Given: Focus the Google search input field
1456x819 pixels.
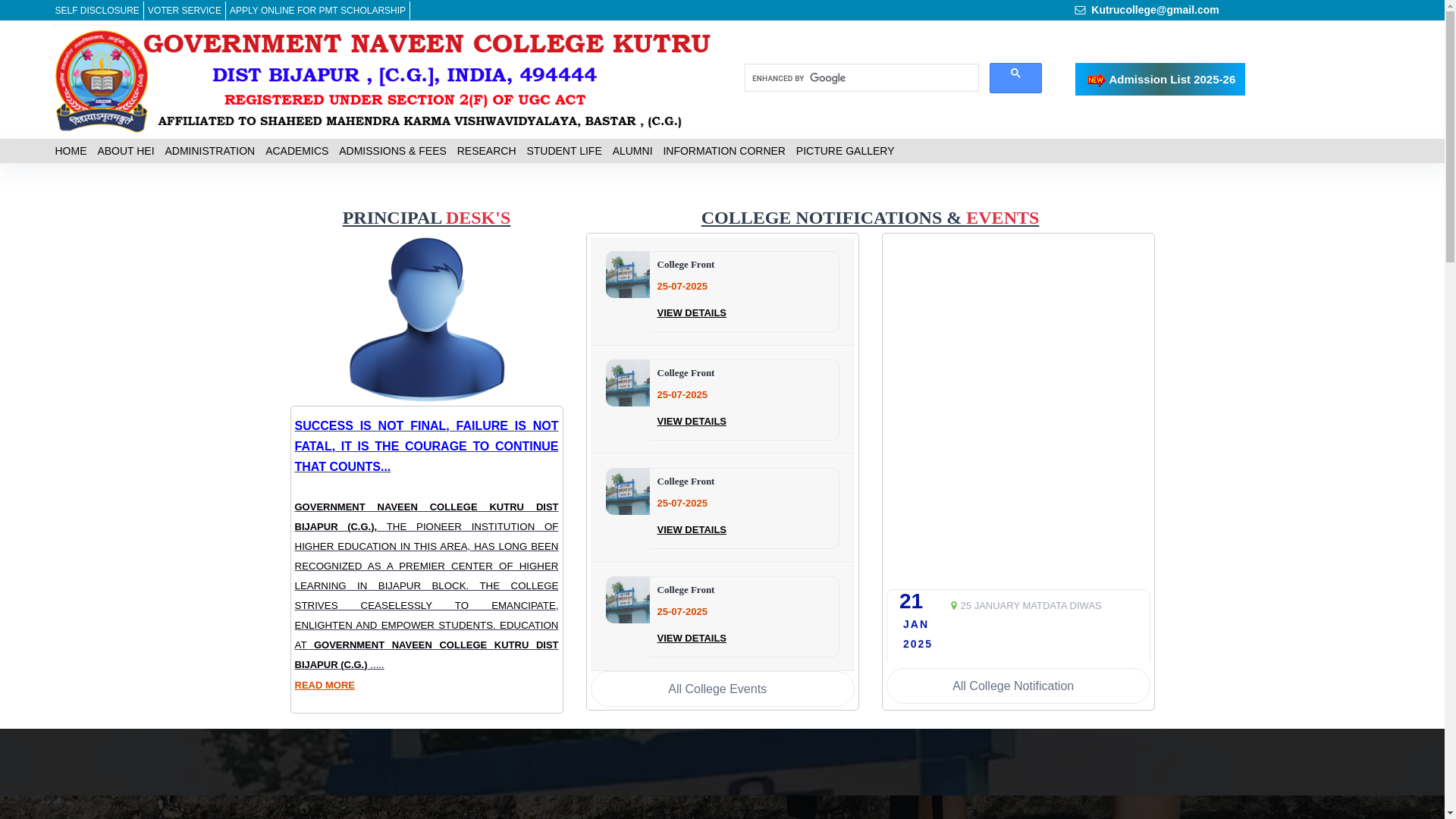Looking at the screenshot, I should click(x=861, y=78).
